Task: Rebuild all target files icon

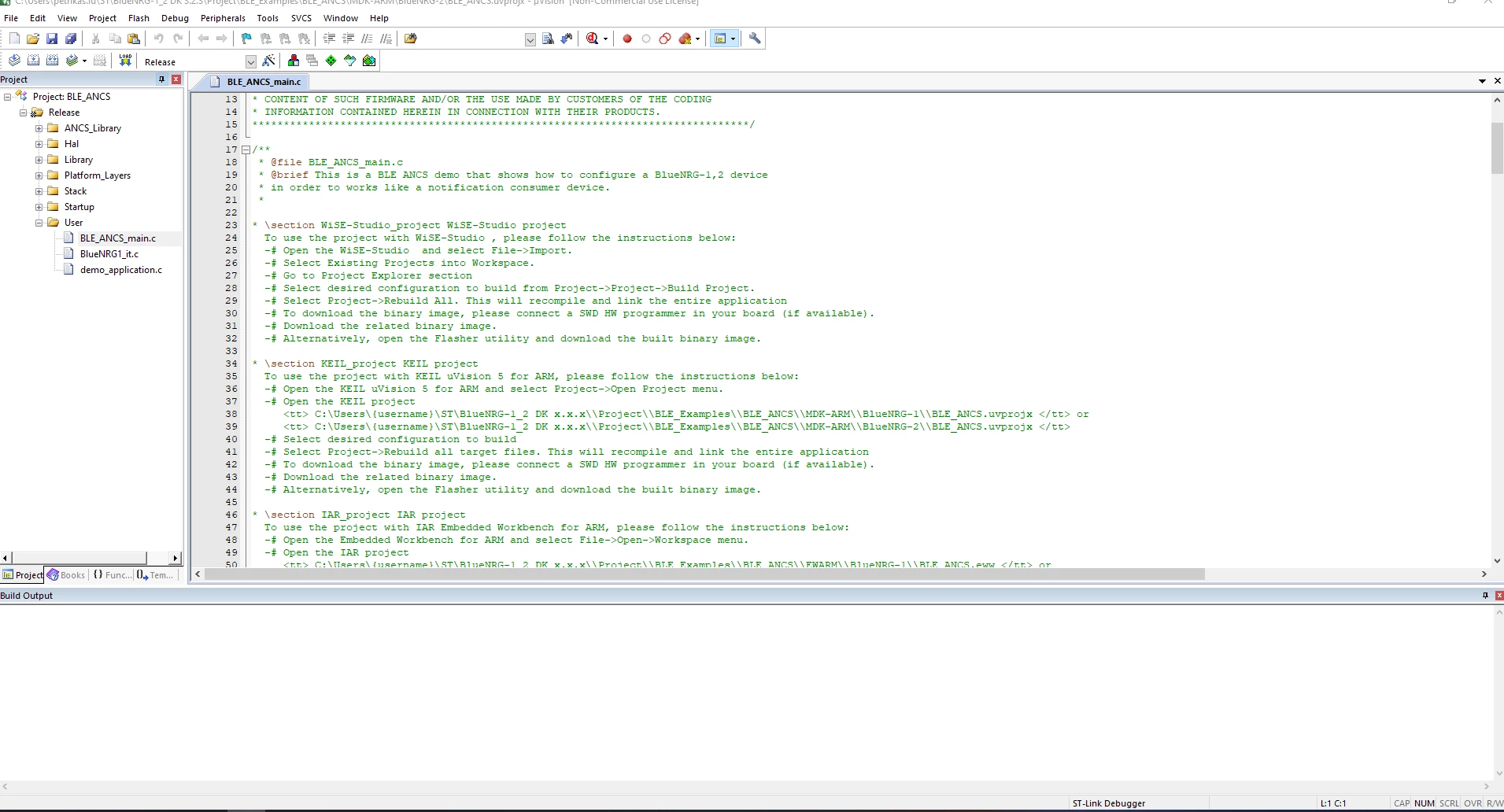Action: point(52,61)
